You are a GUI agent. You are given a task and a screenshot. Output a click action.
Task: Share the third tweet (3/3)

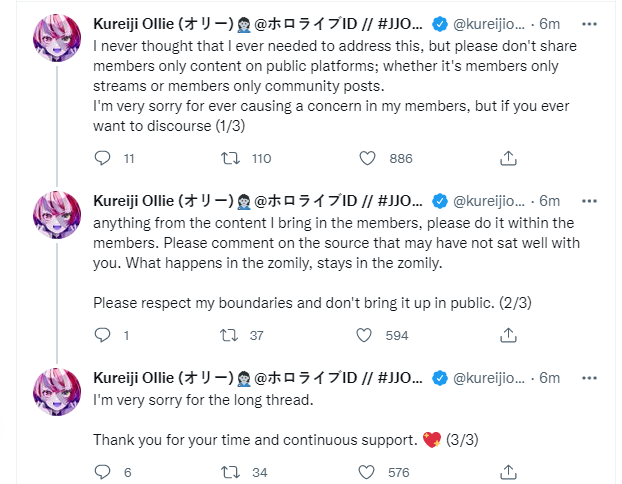(x=507, y=472)
